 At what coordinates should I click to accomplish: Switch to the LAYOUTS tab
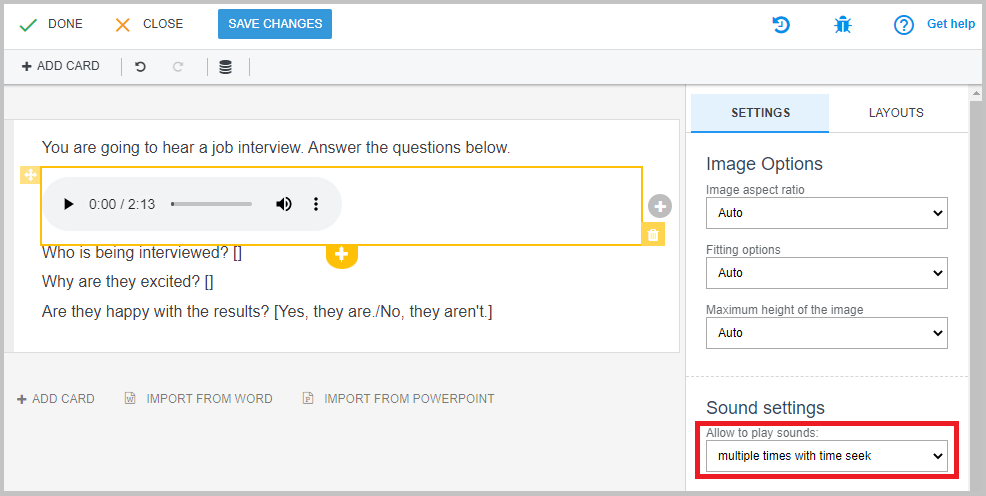896,113
